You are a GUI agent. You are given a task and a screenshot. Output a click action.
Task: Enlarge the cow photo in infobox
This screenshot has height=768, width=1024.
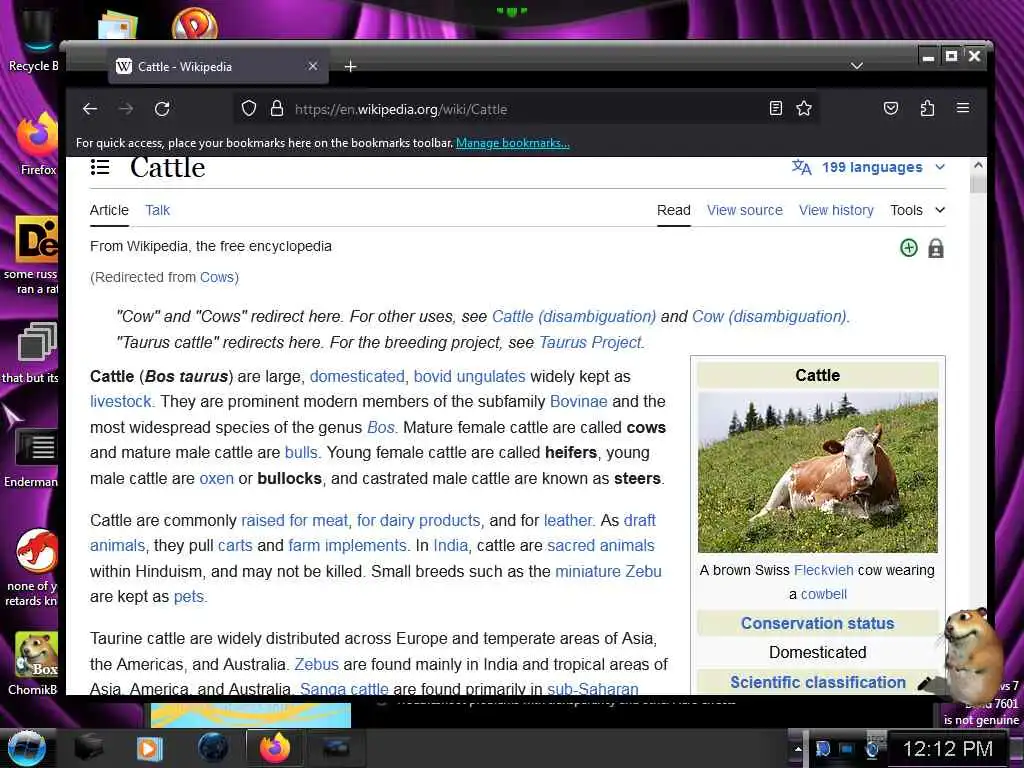(818, 472)
